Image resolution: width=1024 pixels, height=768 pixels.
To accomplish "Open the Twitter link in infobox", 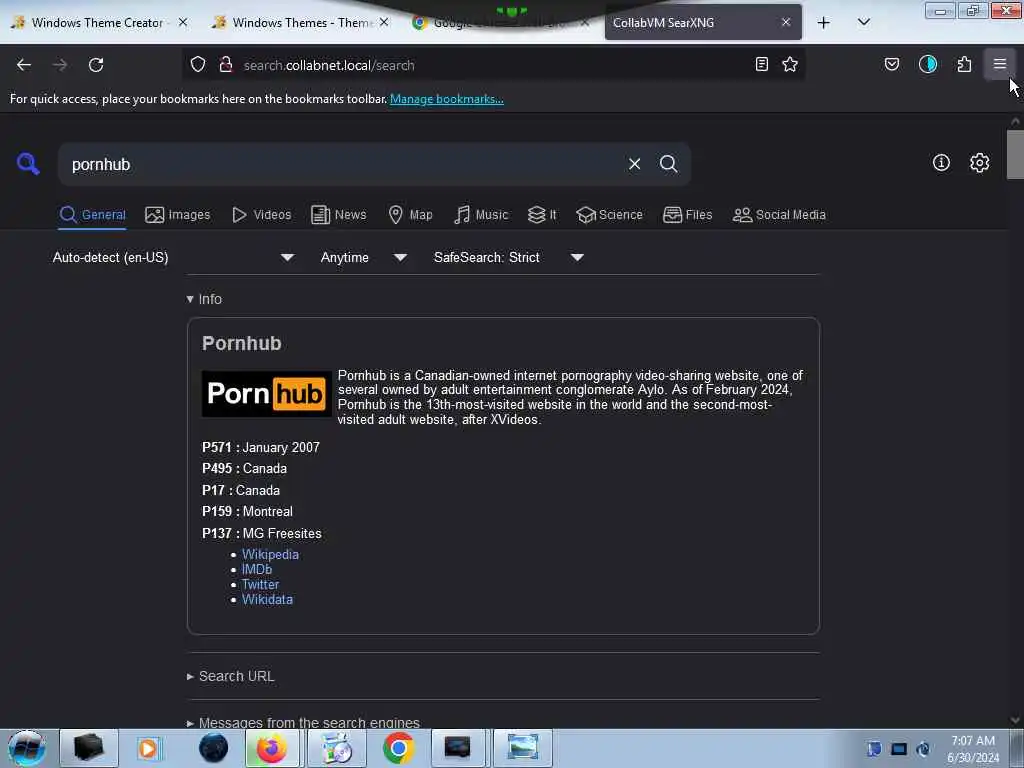I will tap(260, 584).
